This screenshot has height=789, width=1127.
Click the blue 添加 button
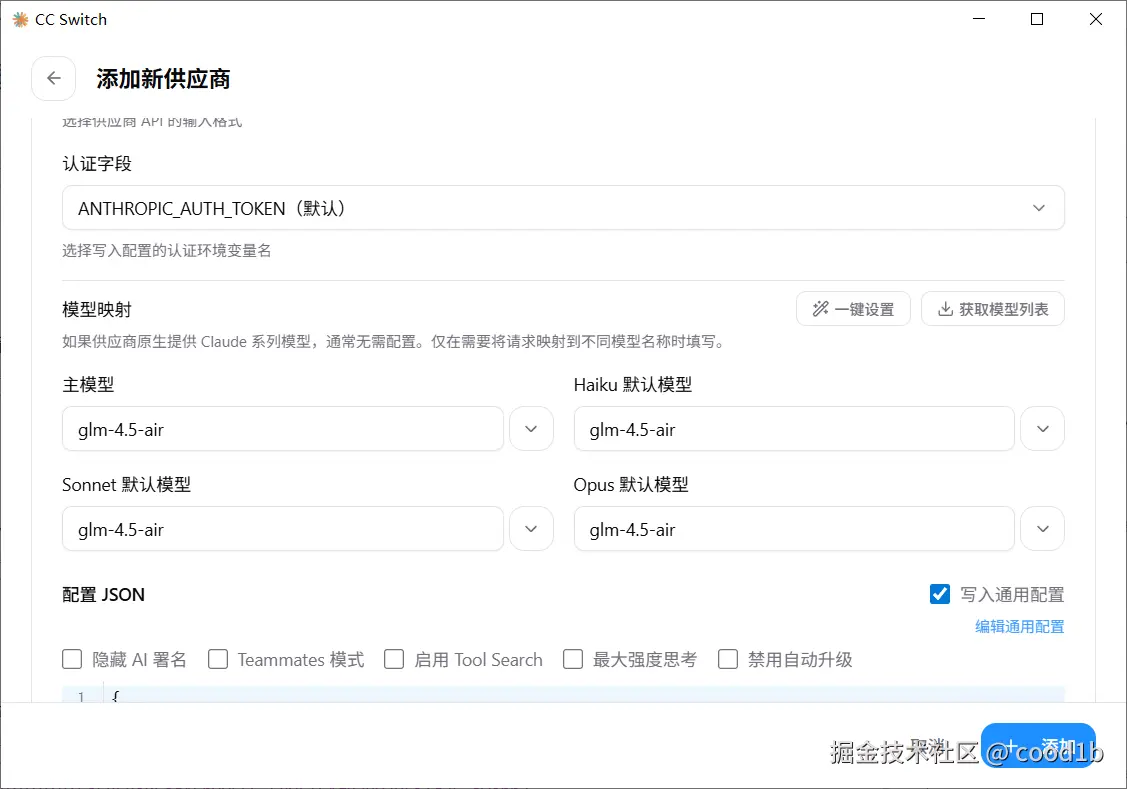click(x=1038, y=745)
